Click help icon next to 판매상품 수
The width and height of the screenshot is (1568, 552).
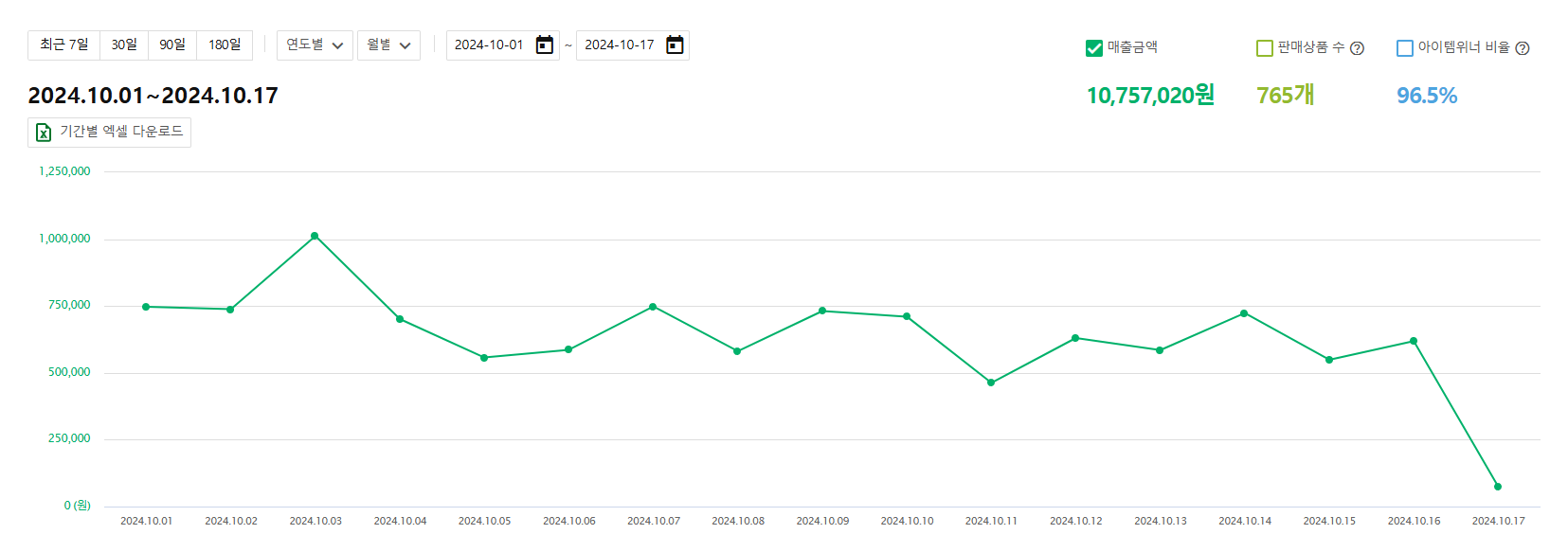point(1357,48)
